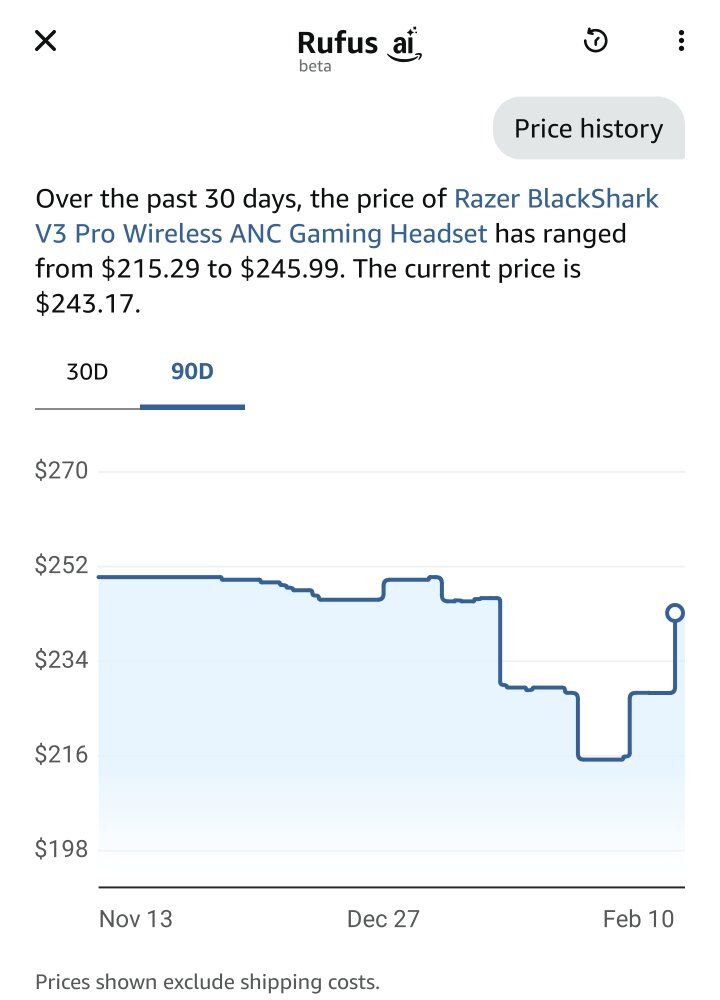Click the Feb 10 date label
Image resolution: width=720 pixels, height=1000 pixels.
tap(638, 918)
